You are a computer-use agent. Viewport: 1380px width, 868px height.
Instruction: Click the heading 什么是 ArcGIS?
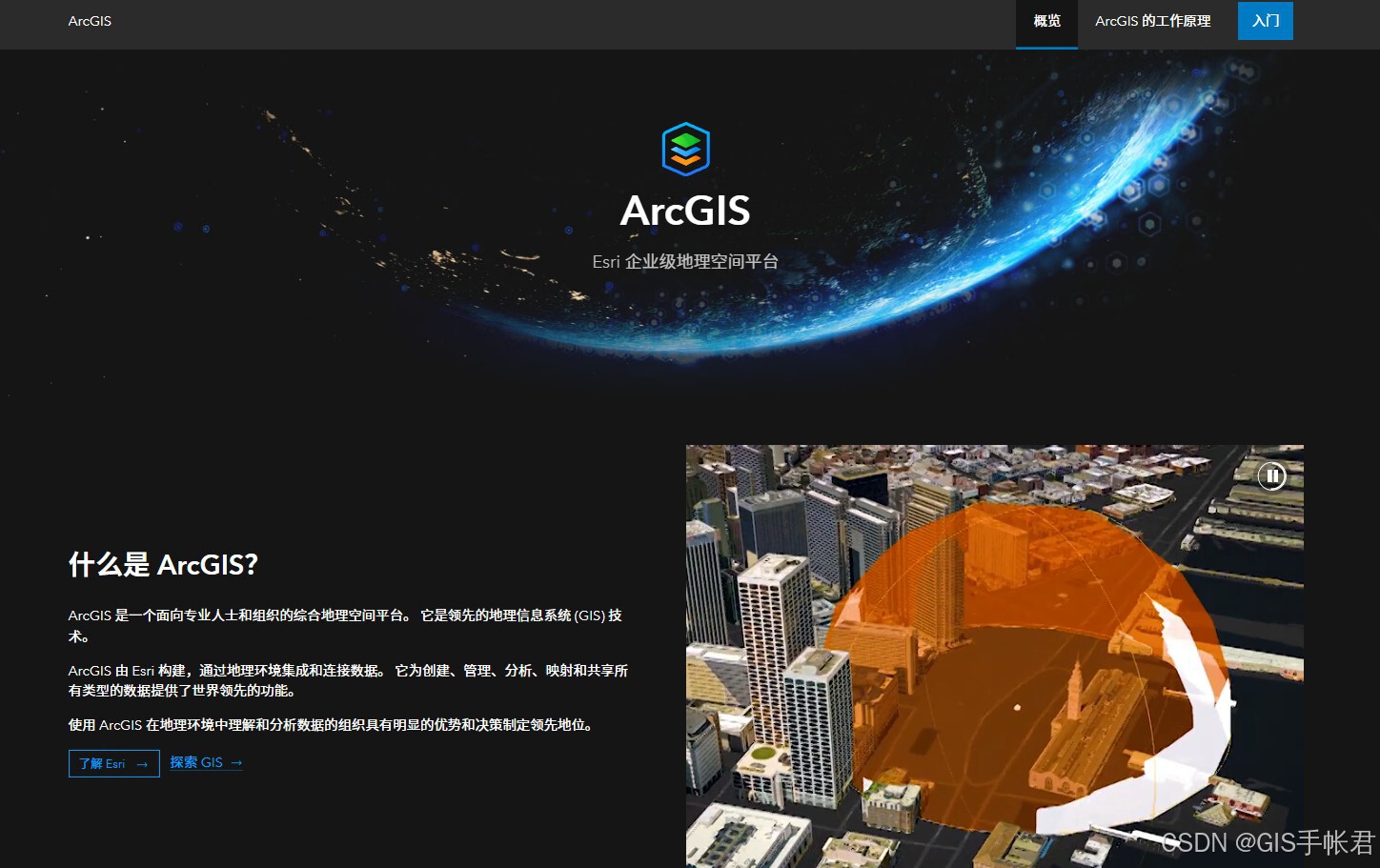[x=163, y=564]
